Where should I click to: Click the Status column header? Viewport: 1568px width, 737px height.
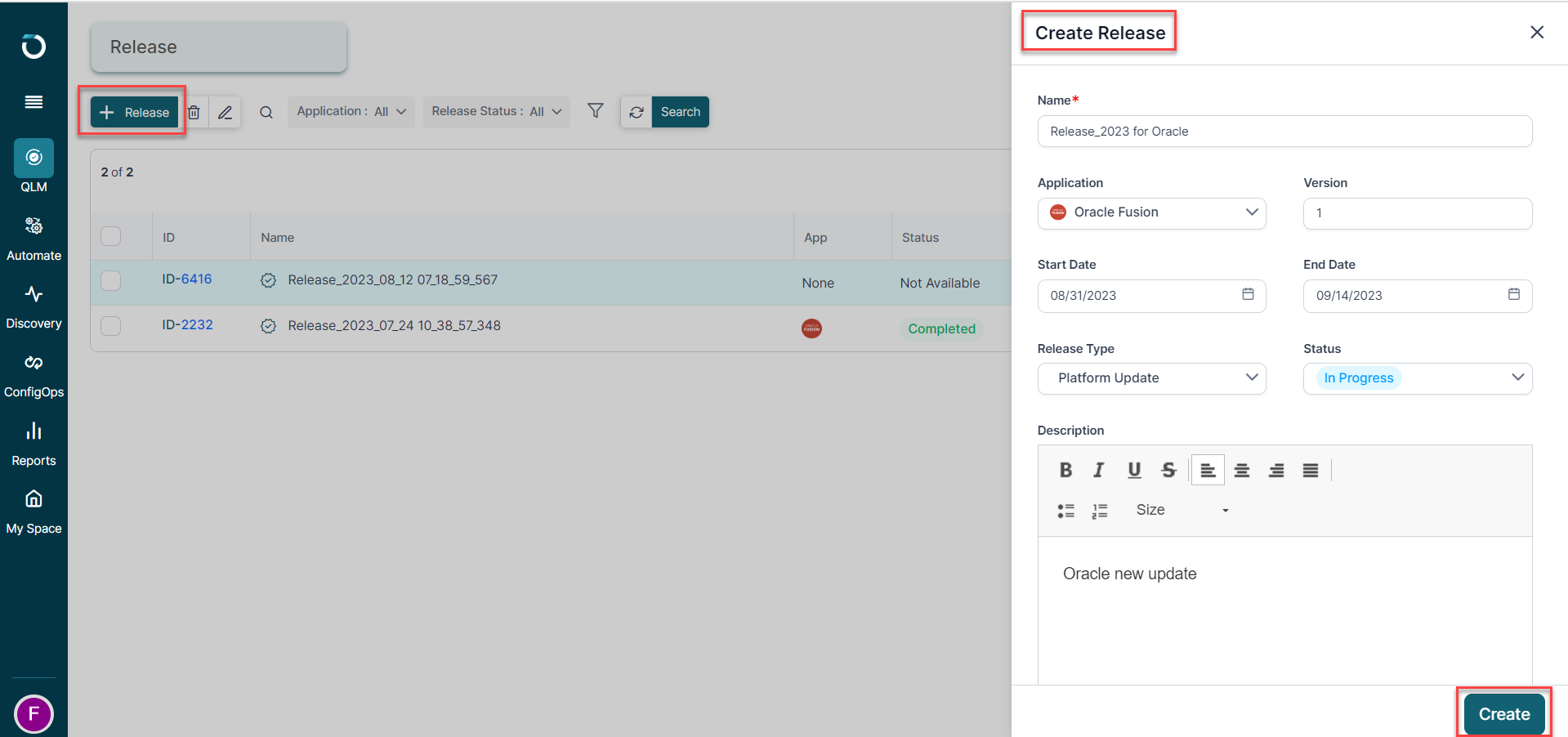tap(920, 237)
